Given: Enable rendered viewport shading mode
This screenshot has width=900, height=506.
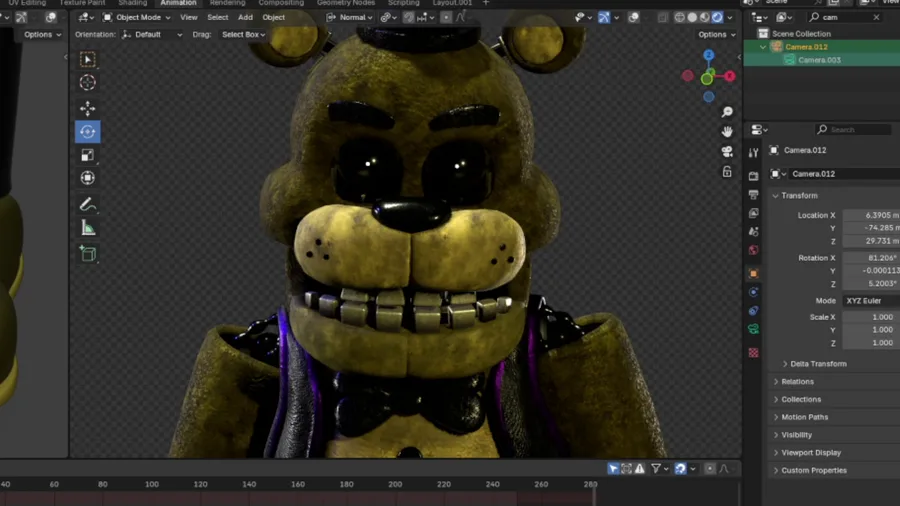Looking at the screenshot, I should pos(718,17).
